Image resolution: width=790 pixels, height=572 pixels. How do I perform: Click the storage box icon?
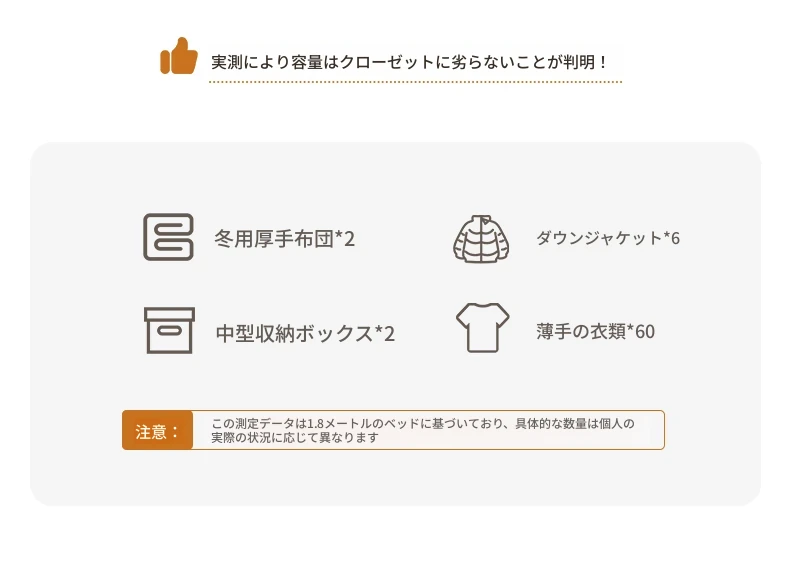[x=169, y=331]
